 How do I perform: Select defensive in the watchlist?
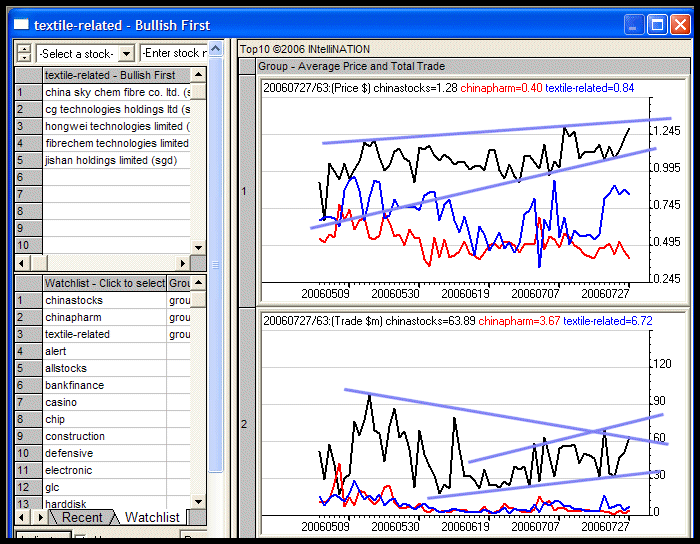(x=105, y=453)
